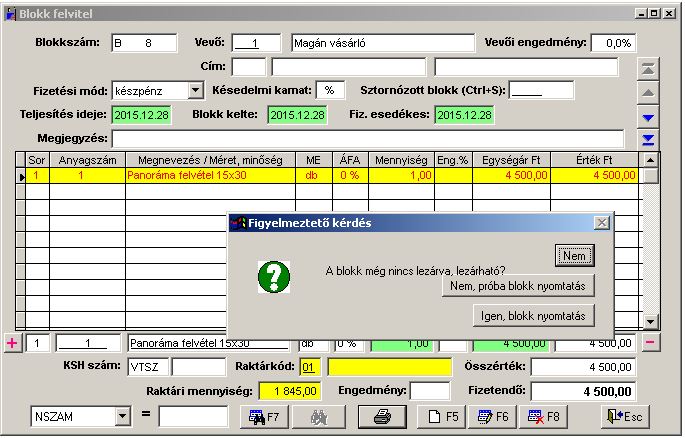Click the Mennyiség column header
The height and width of the screenshot is (438, 685).
401,160
